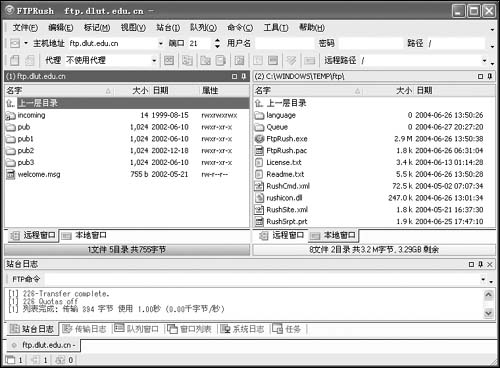Viewport: 500px width, 368px height.
Task: Select the language folder in the local pane
Action: tap(281, 115)
